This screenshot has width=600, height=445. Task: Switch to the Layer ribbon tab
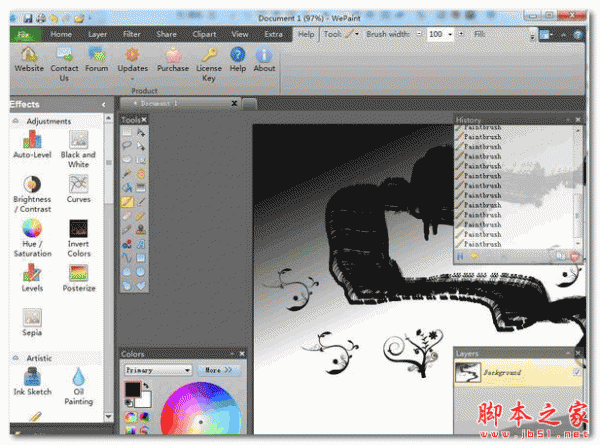point(98,34)
